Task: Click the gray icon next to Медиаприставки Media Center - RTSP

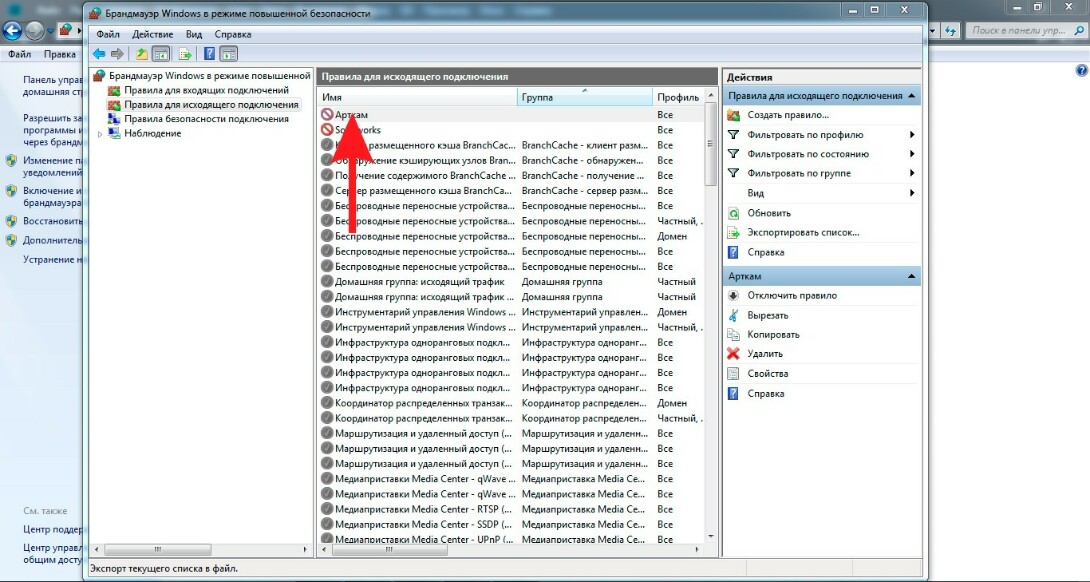Action: point(327,509)
